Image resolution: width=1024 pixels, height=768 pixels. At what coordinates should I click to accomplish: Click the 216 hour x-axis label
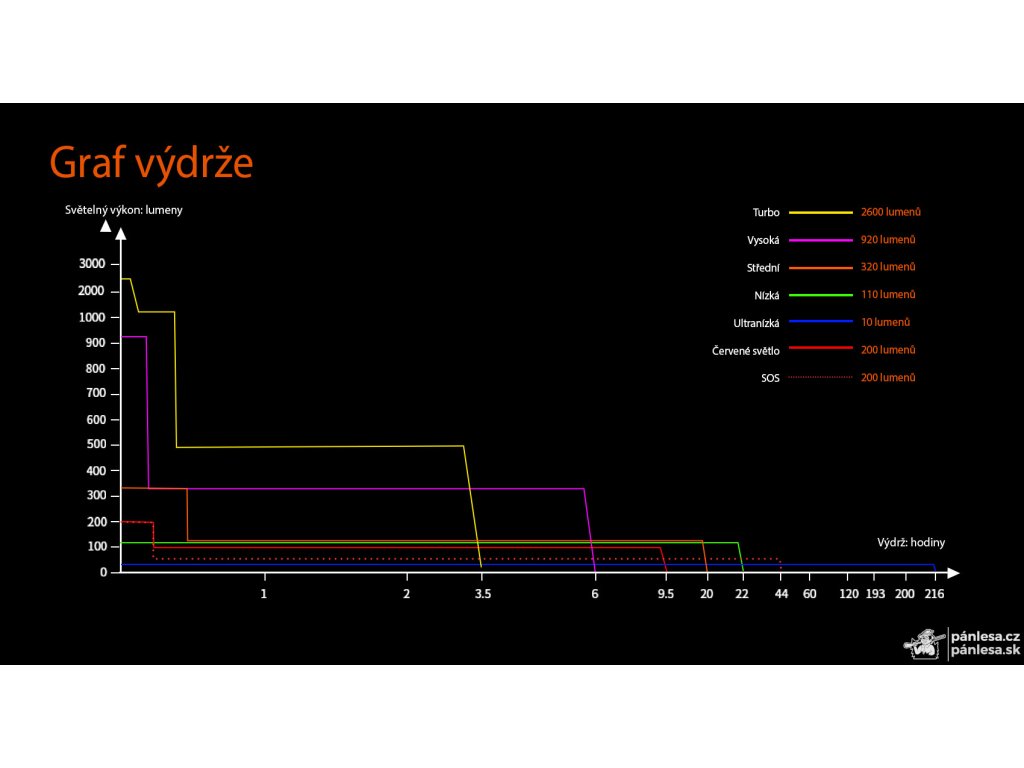coord(934,594)
